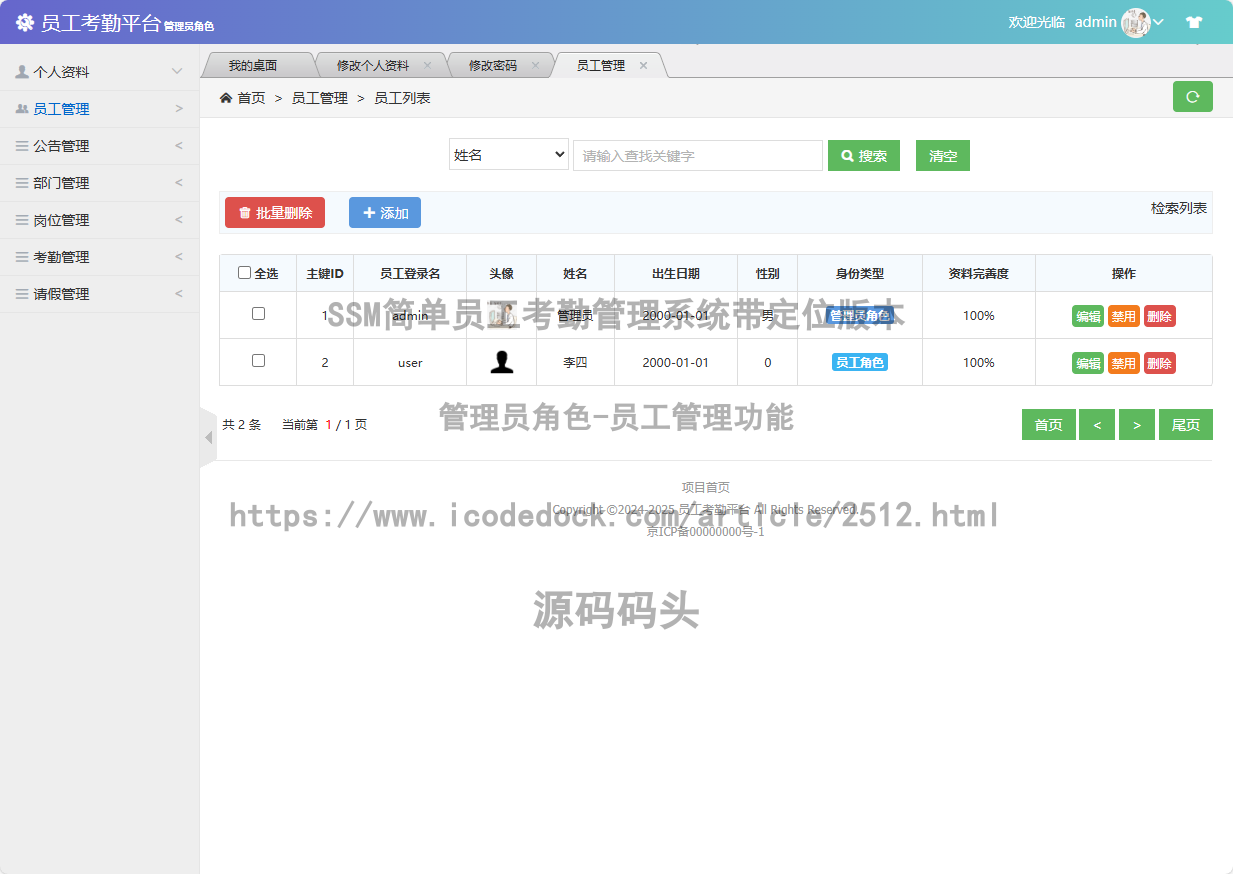Click 删除 for the user row
Viewport: 1233px width, 874px height.
[x=1160, y=363]
